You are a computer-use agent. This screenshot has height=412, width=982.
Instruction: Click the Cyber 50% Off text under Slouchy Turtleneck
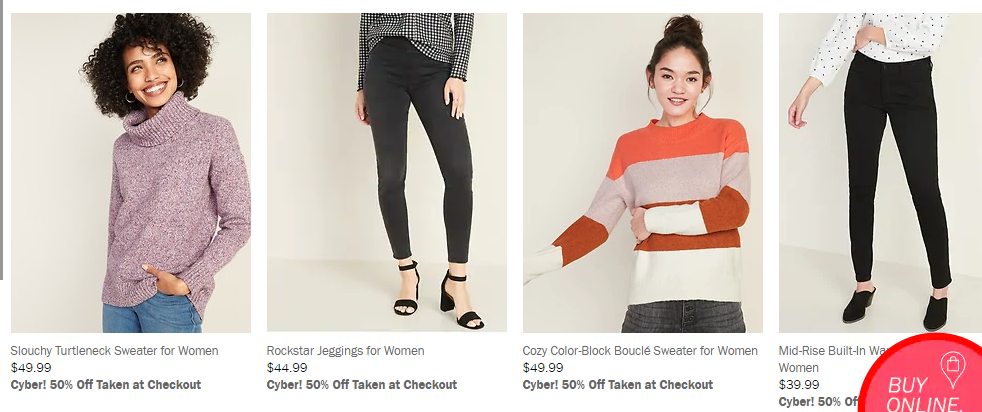click(106, 384)
